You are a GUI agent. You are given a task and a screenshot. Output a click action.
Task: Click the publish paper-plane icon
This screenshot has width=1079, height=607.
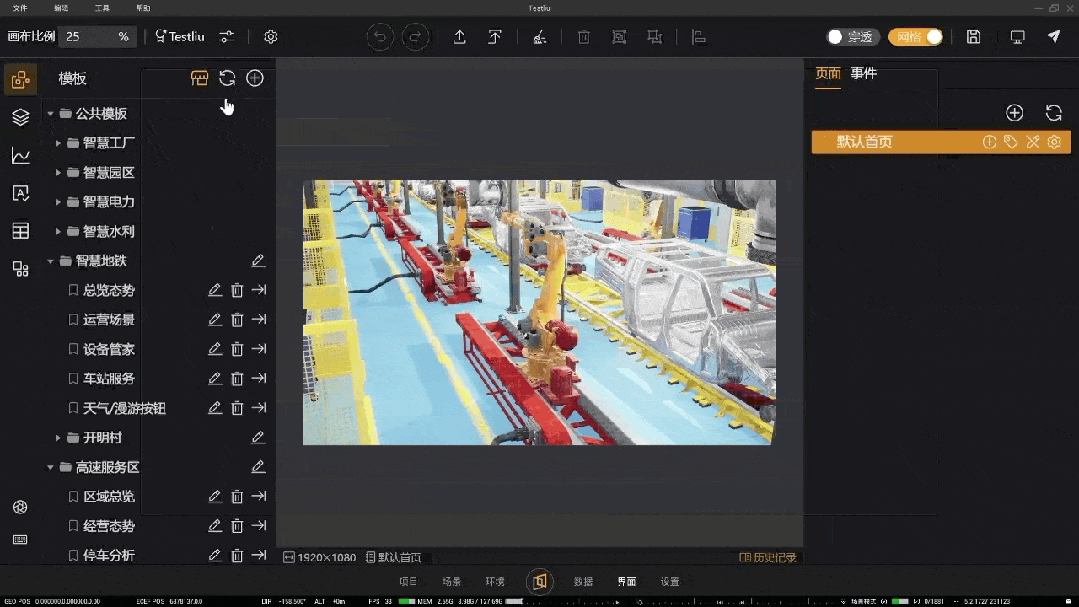1054,37
